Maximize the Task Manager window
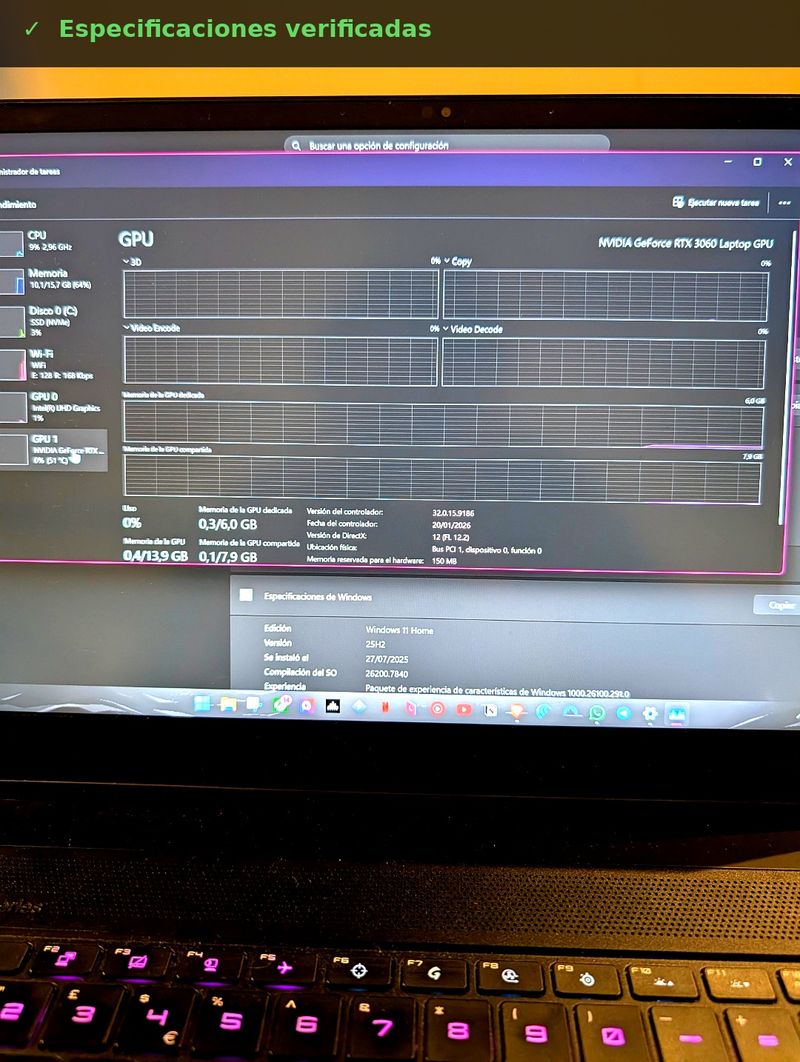Image resolution: width=800 pixels, height=1062 pixels. (757, 162)
